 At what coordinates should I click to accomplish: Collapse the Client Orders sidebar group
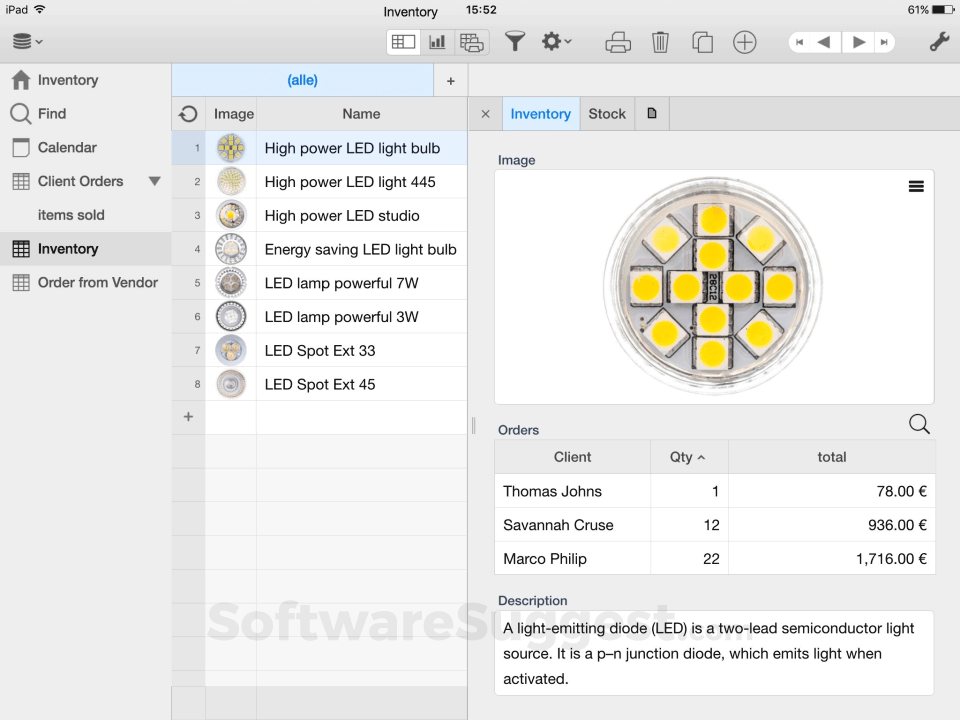(x=154, y=181)
